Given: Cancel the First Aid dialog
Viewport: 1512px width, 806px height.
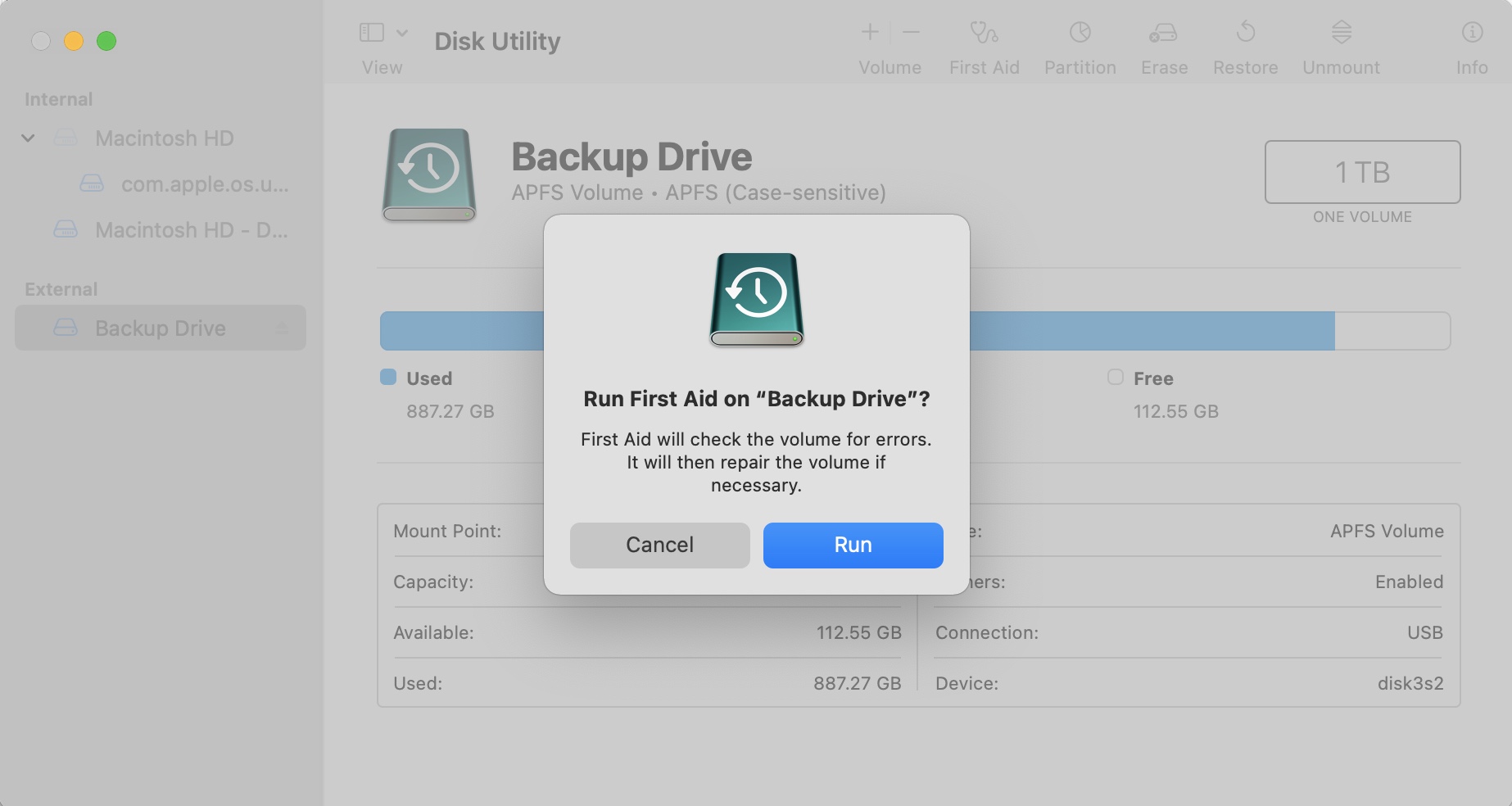Looking at the screenshot, I should click(659, 545).
